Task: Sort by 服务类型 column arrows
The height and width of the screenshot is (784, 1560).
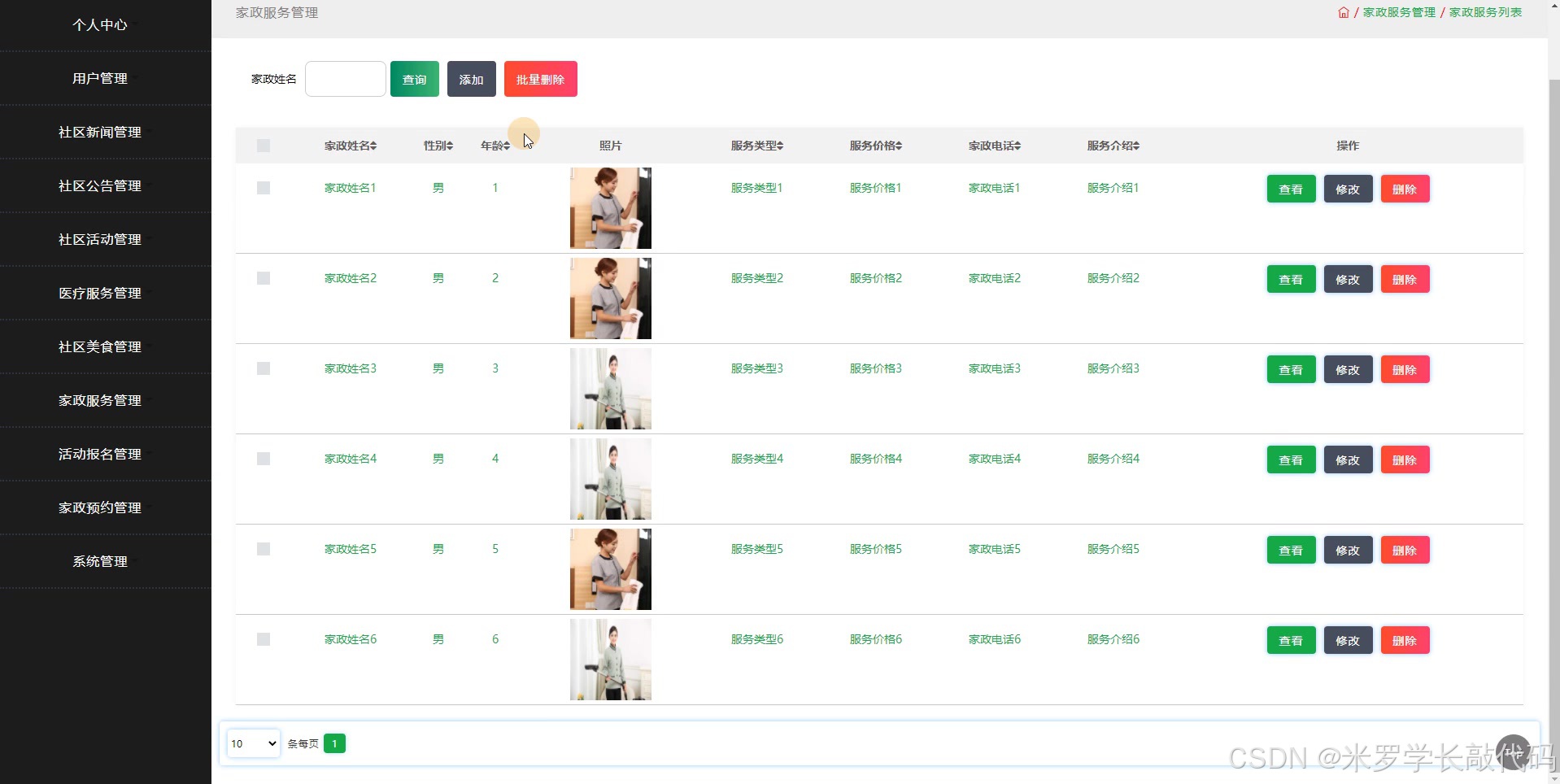Action: (x=781, y=146)
